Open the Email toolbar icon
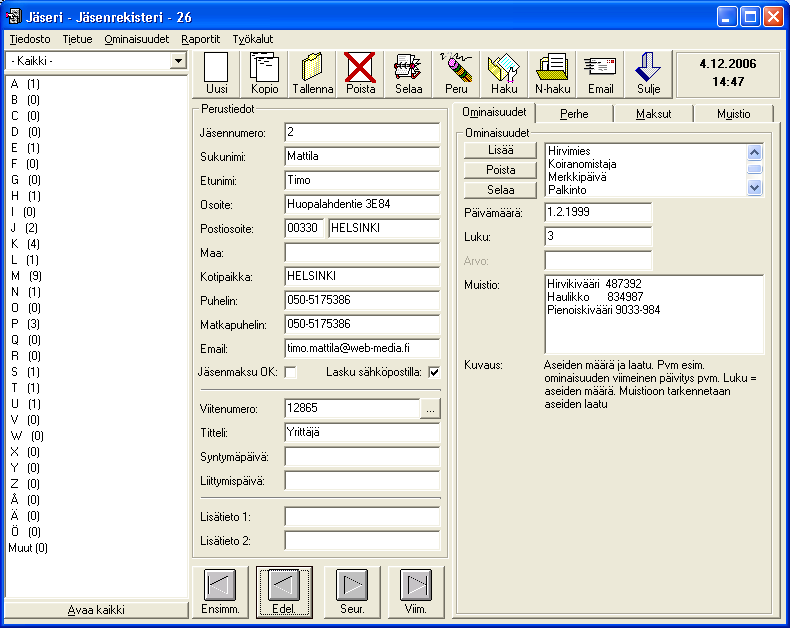The height and width of the screenshot is (628, 790). (x=600, y=74)
